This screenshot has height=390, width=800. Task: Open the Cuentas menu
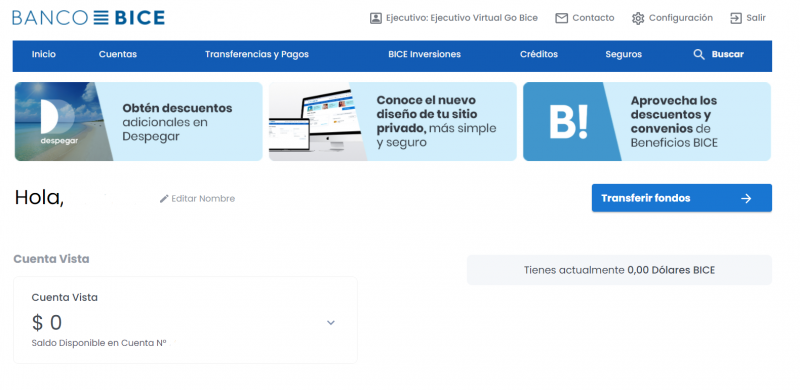118,54
